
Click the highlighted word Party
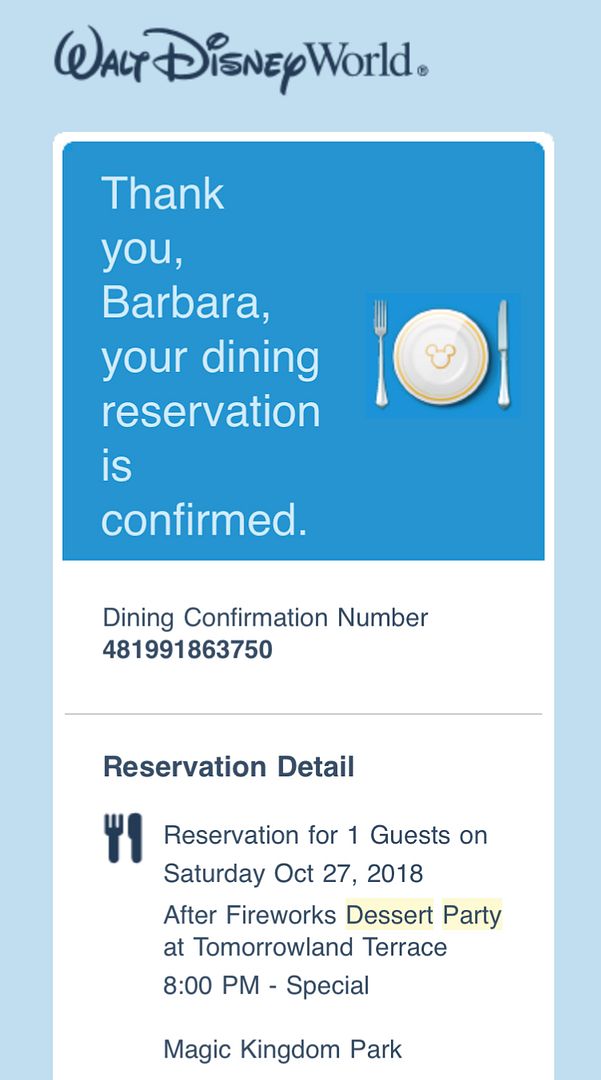(472, 915)
